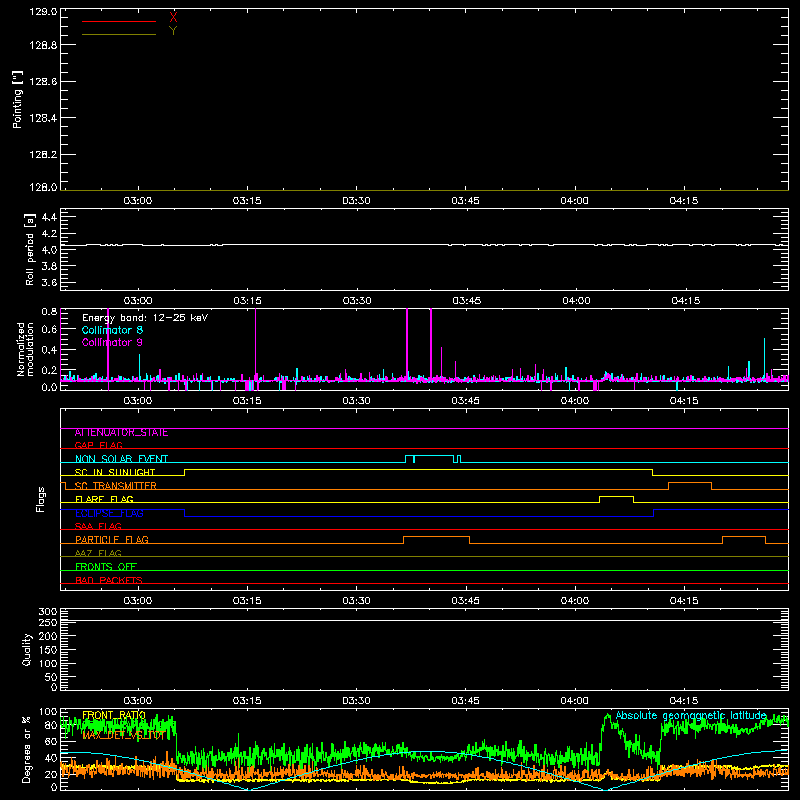Click the 03:45 time label under Flags plot
The image size is (800, 800).
point(465,601)
